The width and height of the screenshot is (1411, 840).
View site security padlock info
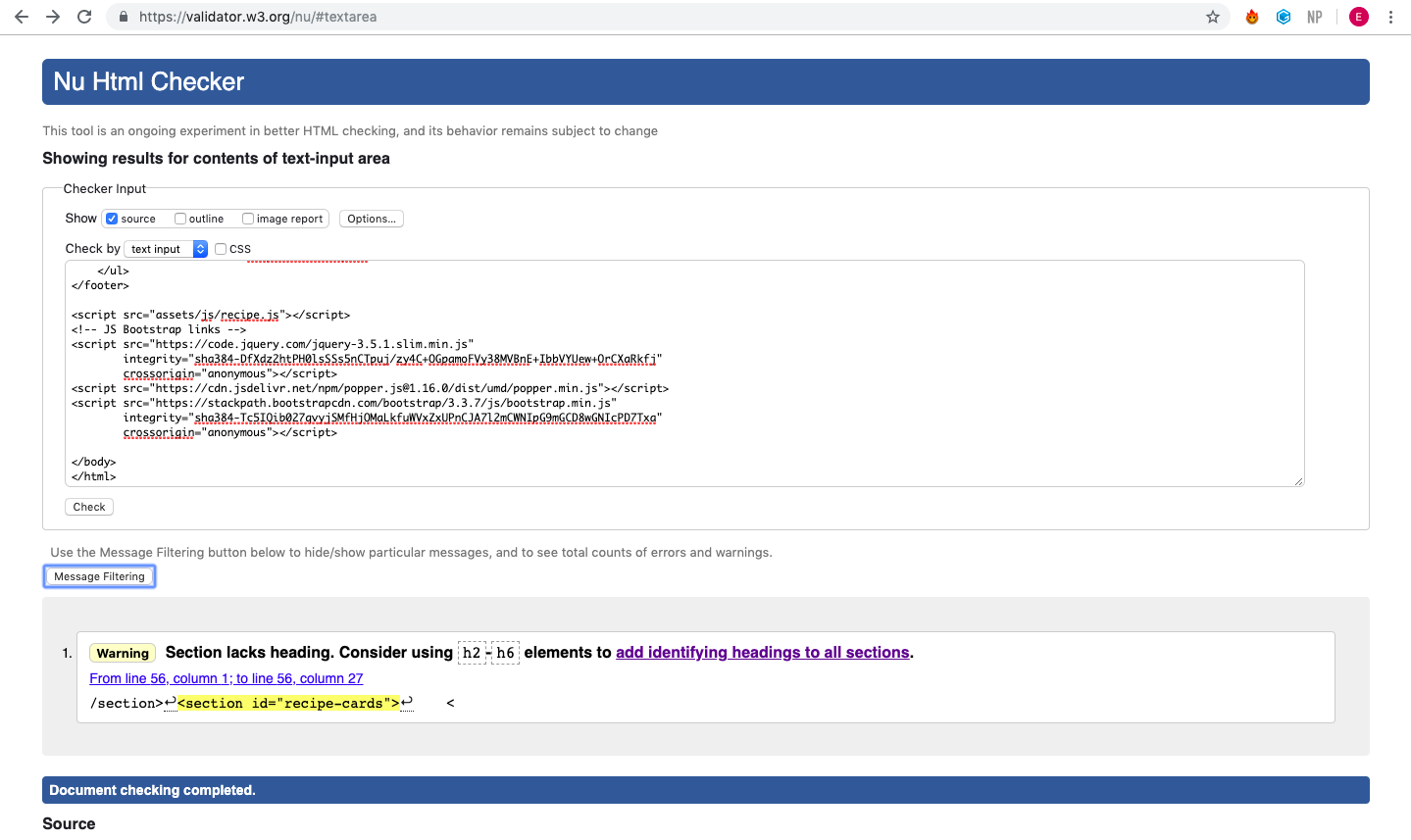pos(124,17)
